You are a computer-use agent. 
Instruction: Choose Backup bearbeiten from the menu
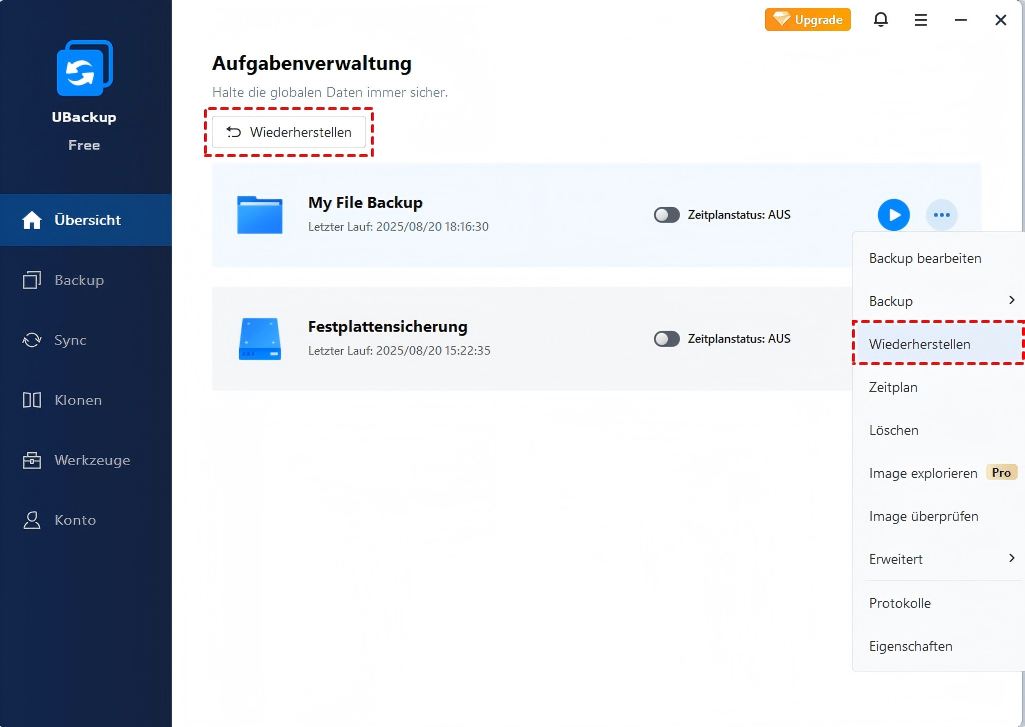pos(925,258)
